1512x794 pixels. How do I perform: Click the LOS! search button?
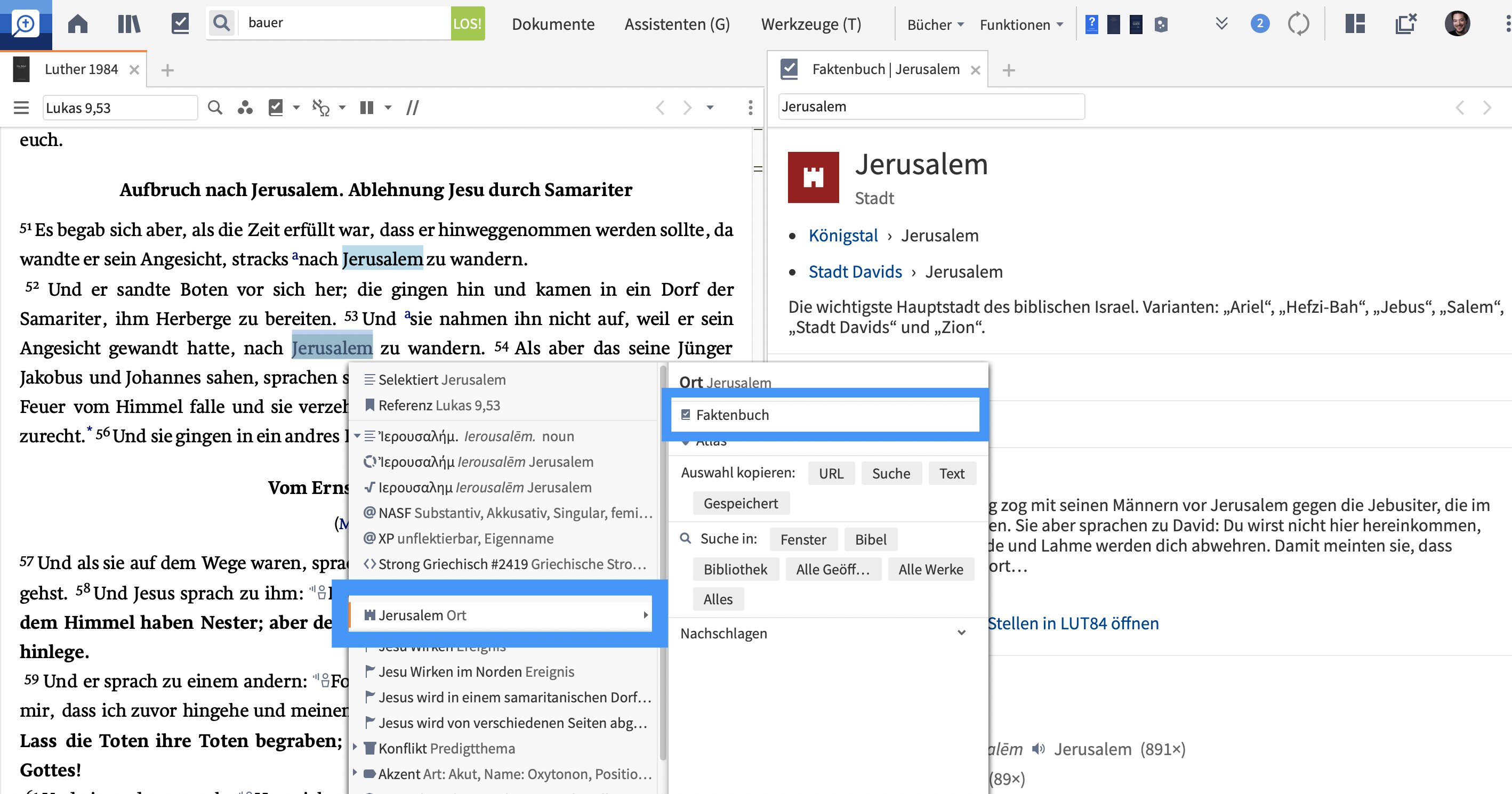tap(468, 23)
